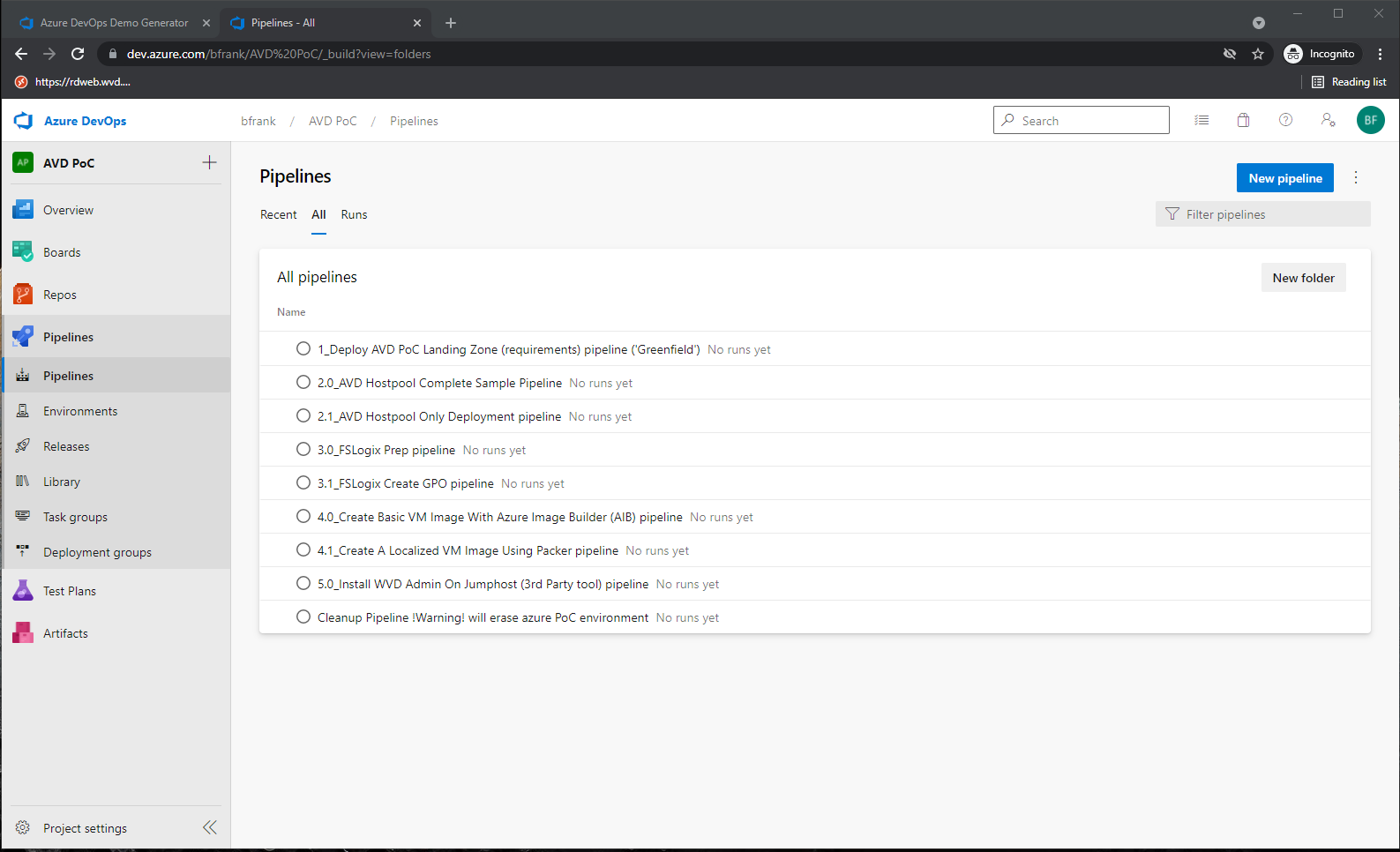Switch to the Runs tab
The height and width of the screenshot is (852, 1400).
[x=354, y=214]
